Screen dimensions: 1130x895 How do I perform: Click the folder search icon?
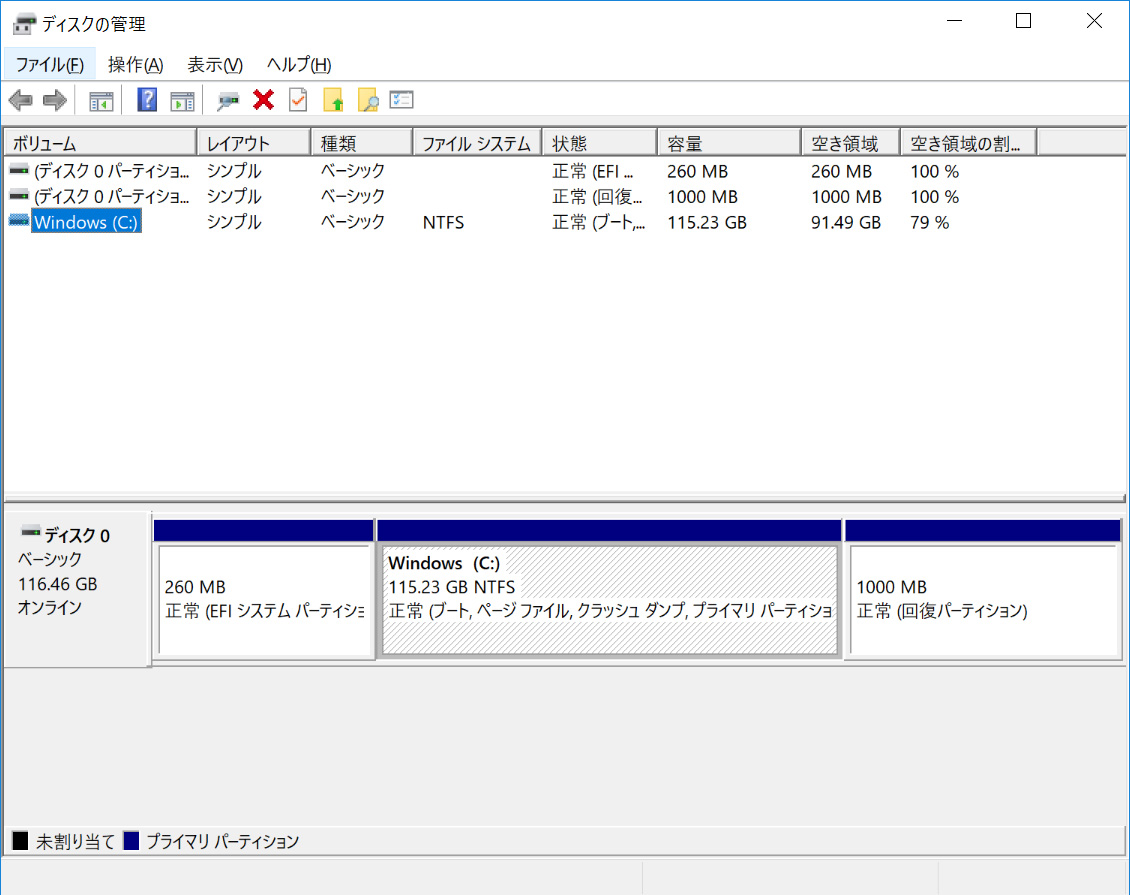pyautogui.click(x=368, y=99)
